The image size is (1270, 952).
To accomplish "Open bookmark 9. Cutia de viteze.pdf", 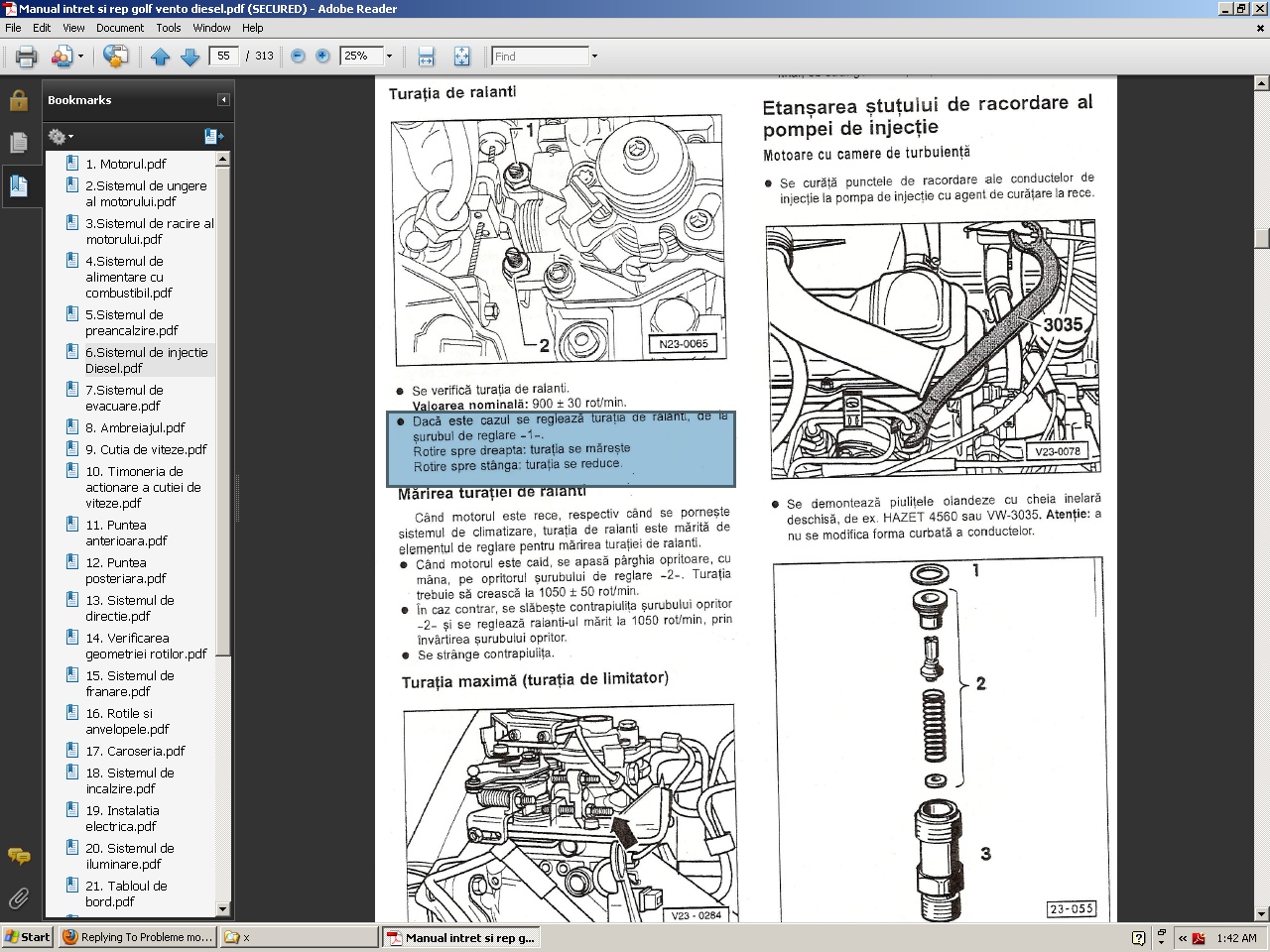I will coord(146,449).
